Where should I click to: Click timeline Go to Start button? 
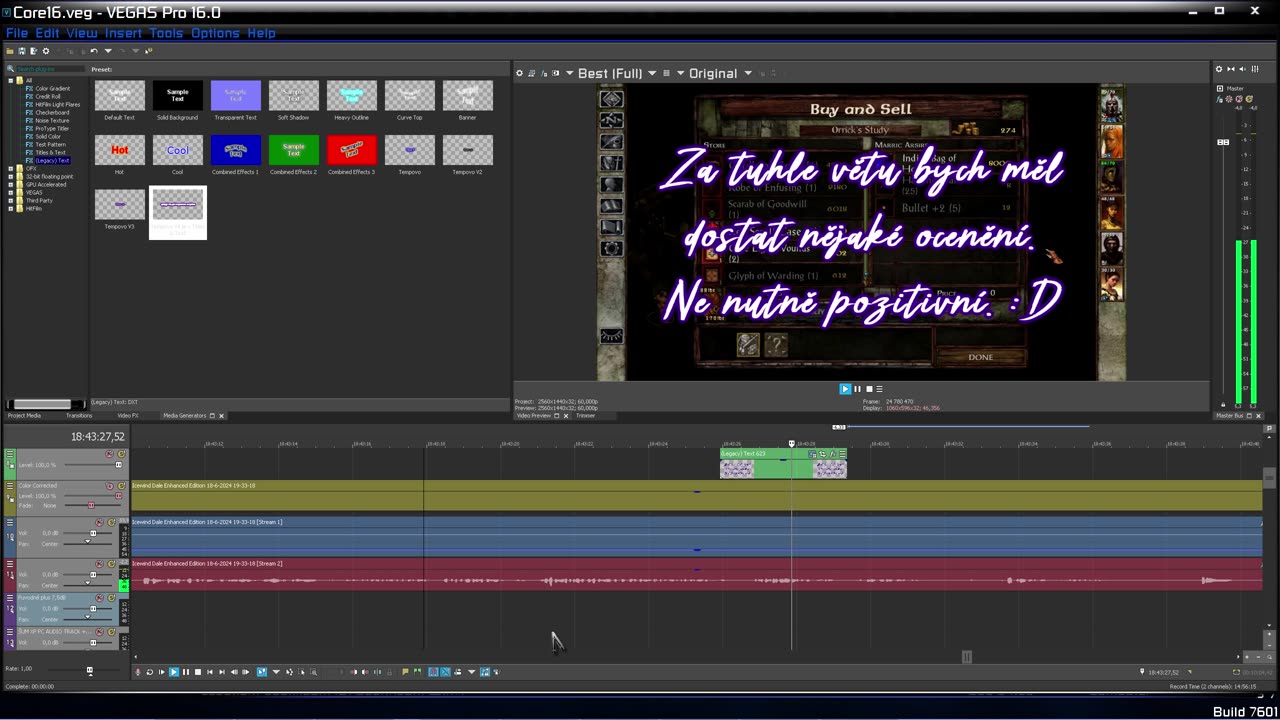(x=210, y=672)
